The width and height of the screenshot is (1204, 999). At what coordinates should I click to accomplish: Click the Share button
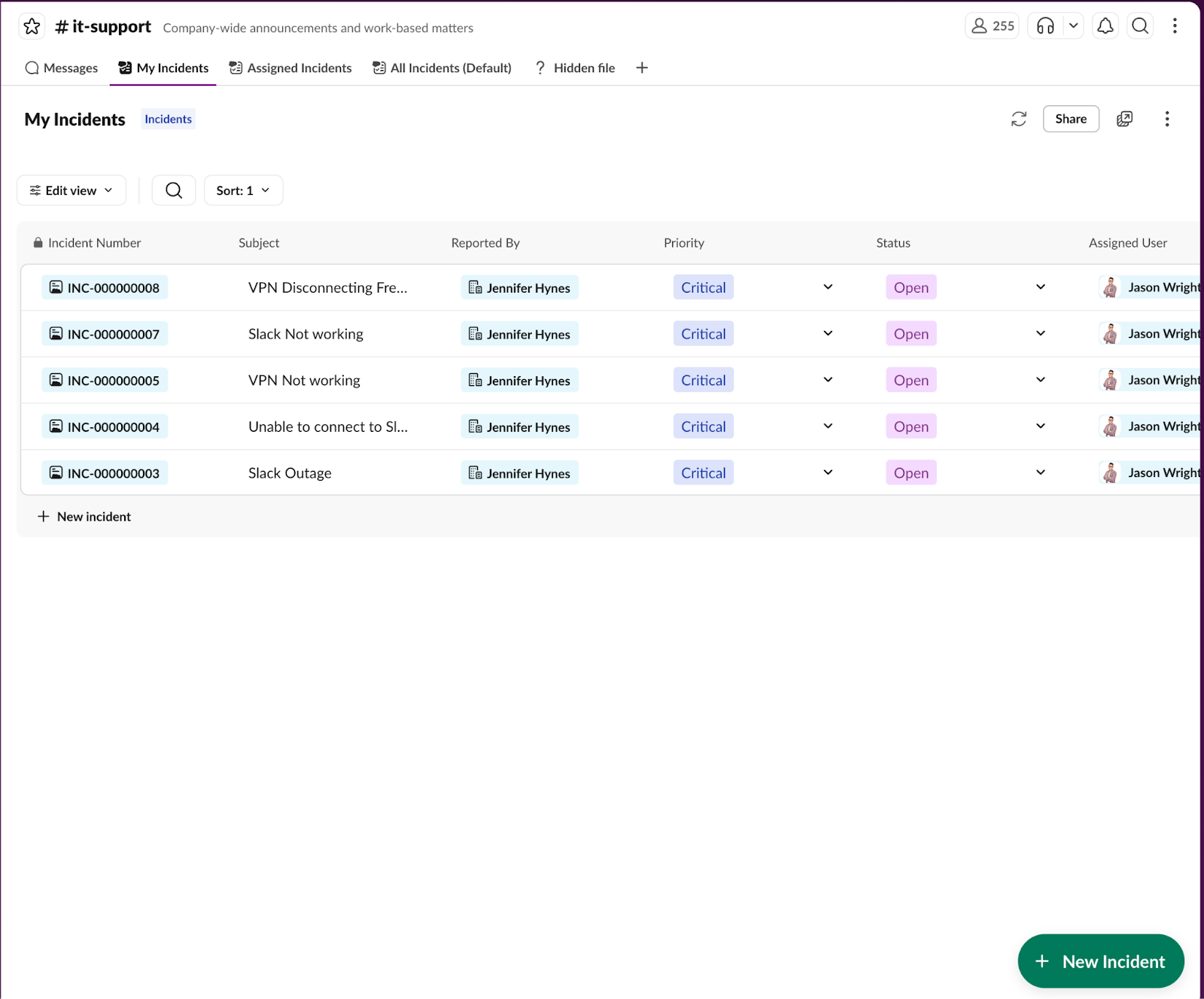coord(1070,119)
